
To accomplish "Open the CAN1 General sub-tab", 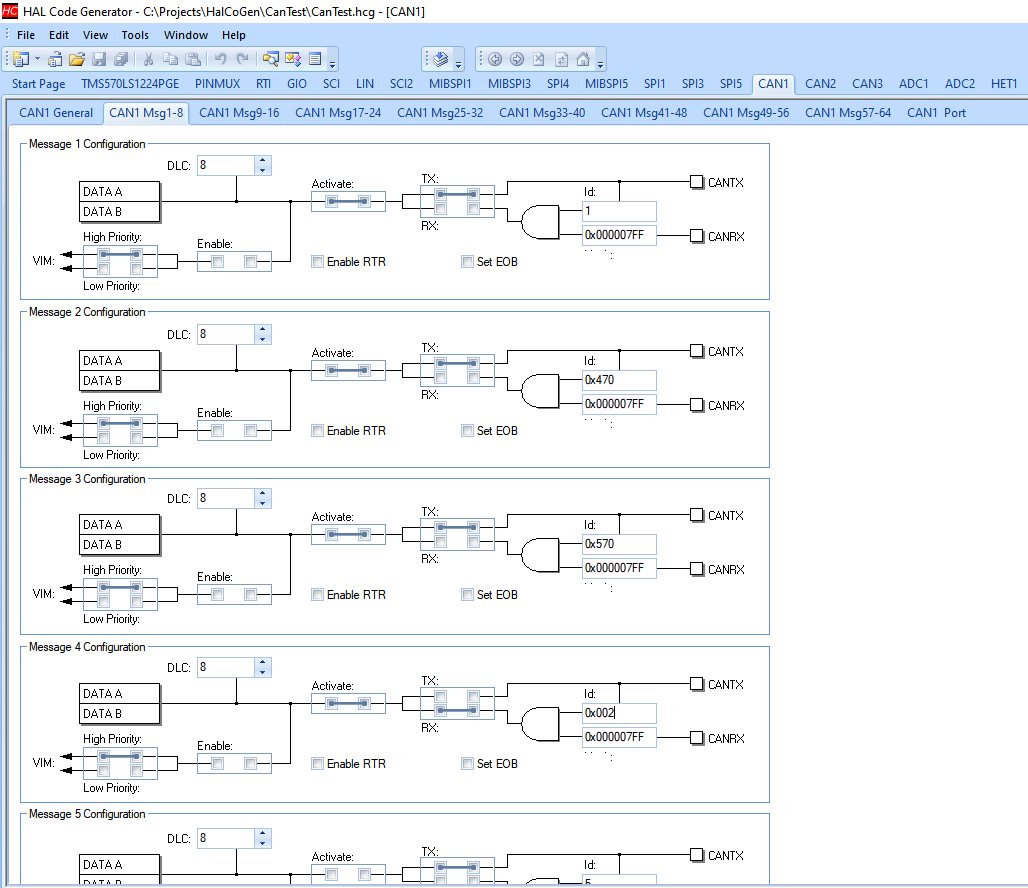I will [56, 113].
